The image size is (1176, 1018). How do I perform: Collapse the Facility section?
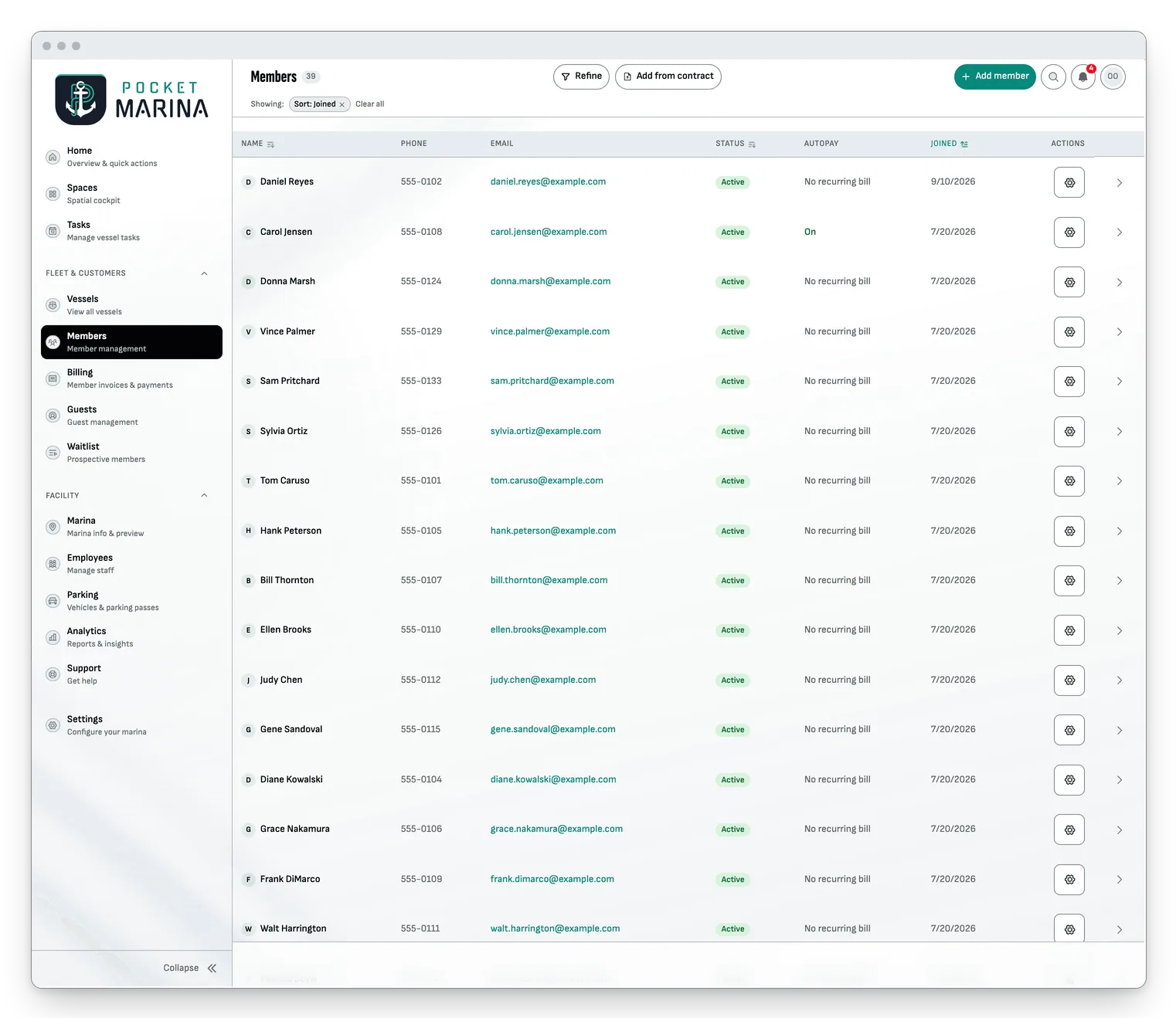point(204,496)
